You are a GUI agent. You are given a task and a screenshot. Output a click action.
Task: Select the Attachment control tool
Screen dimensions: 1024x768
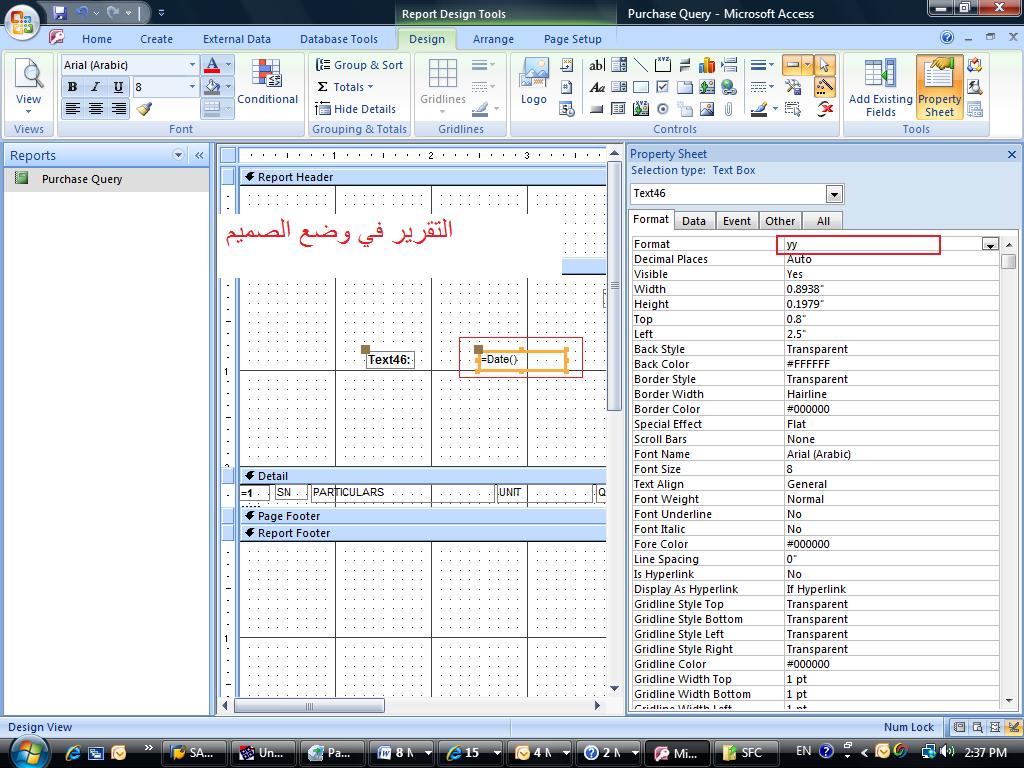pyautogui.click(x=728, y=109)
